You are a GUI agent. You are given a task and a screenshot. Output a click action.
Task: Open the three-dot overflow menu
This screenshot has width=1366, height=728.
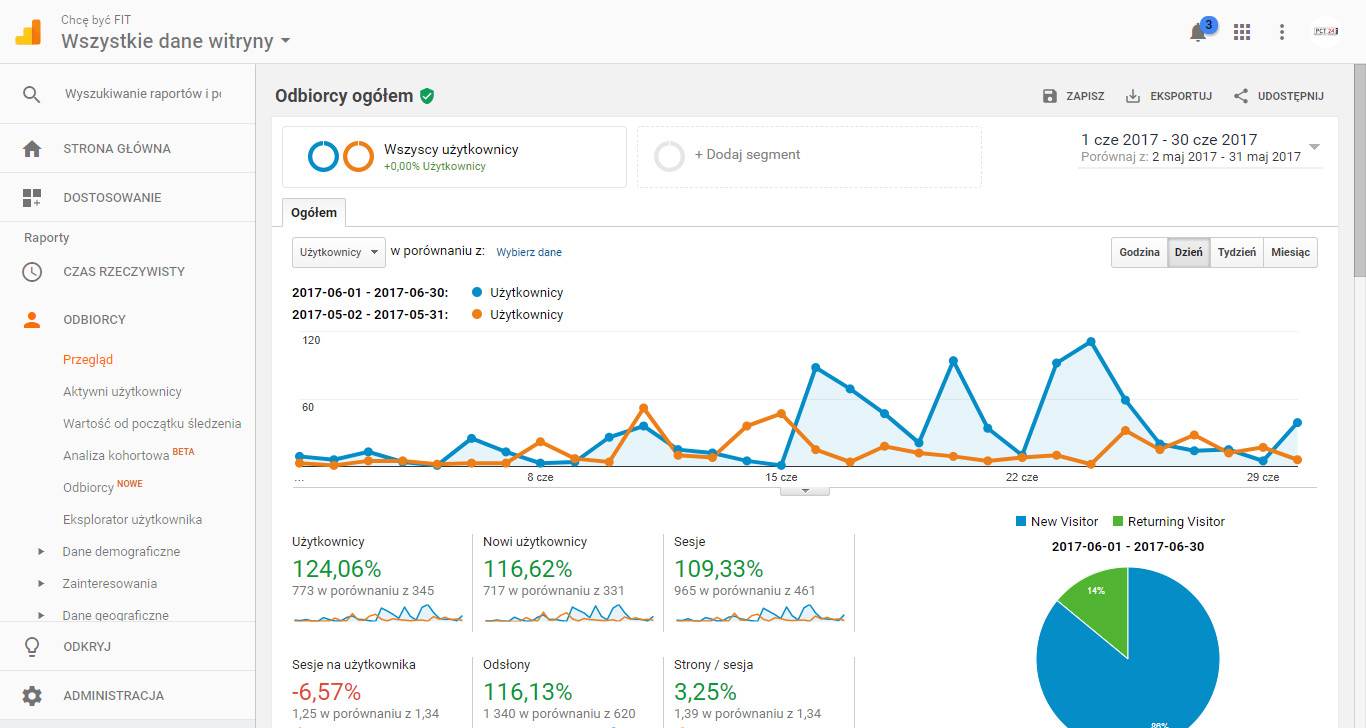pos(1281,31)
